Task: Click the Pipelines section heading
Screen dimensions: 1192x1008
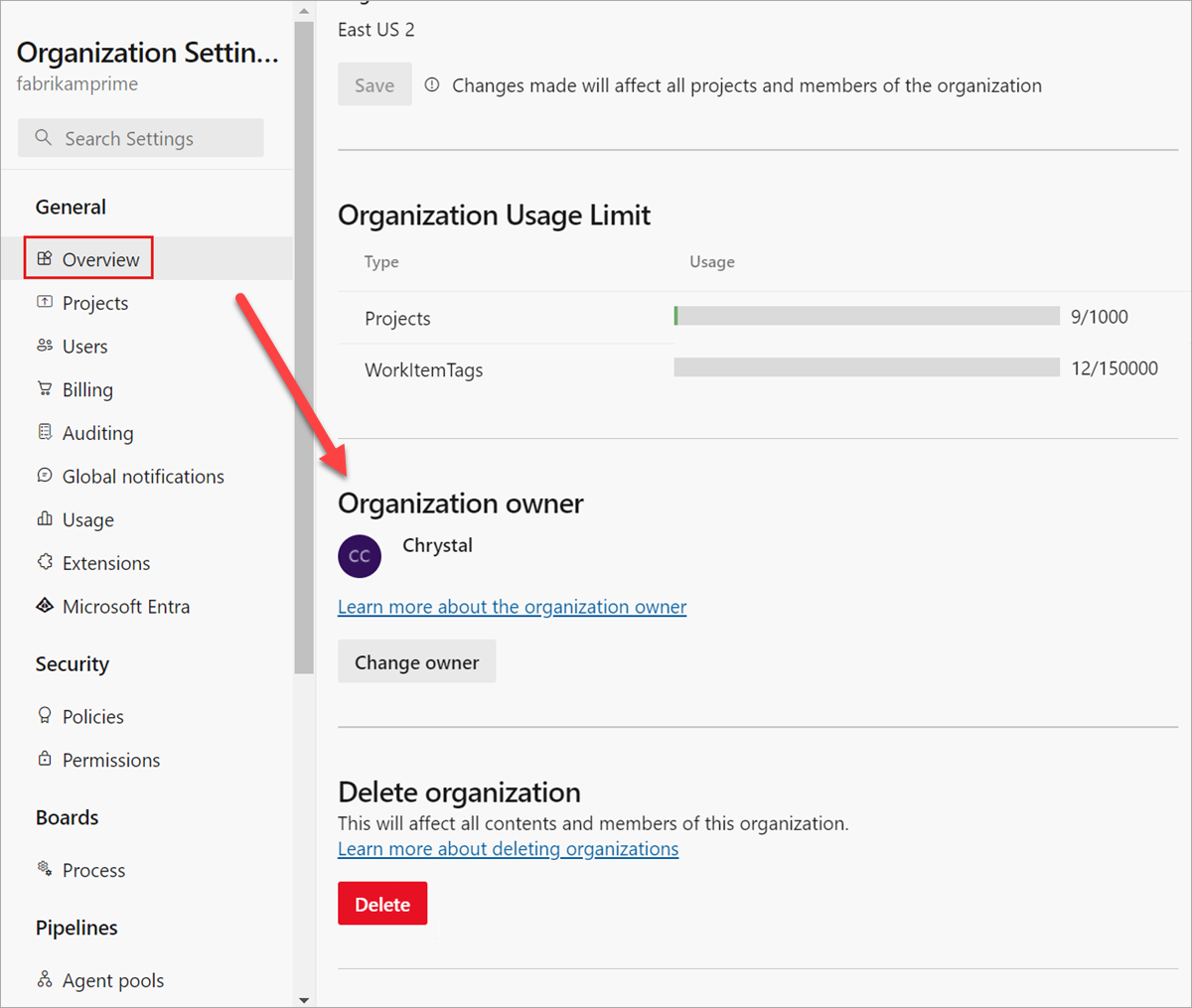Action: [x=76, y=928]
